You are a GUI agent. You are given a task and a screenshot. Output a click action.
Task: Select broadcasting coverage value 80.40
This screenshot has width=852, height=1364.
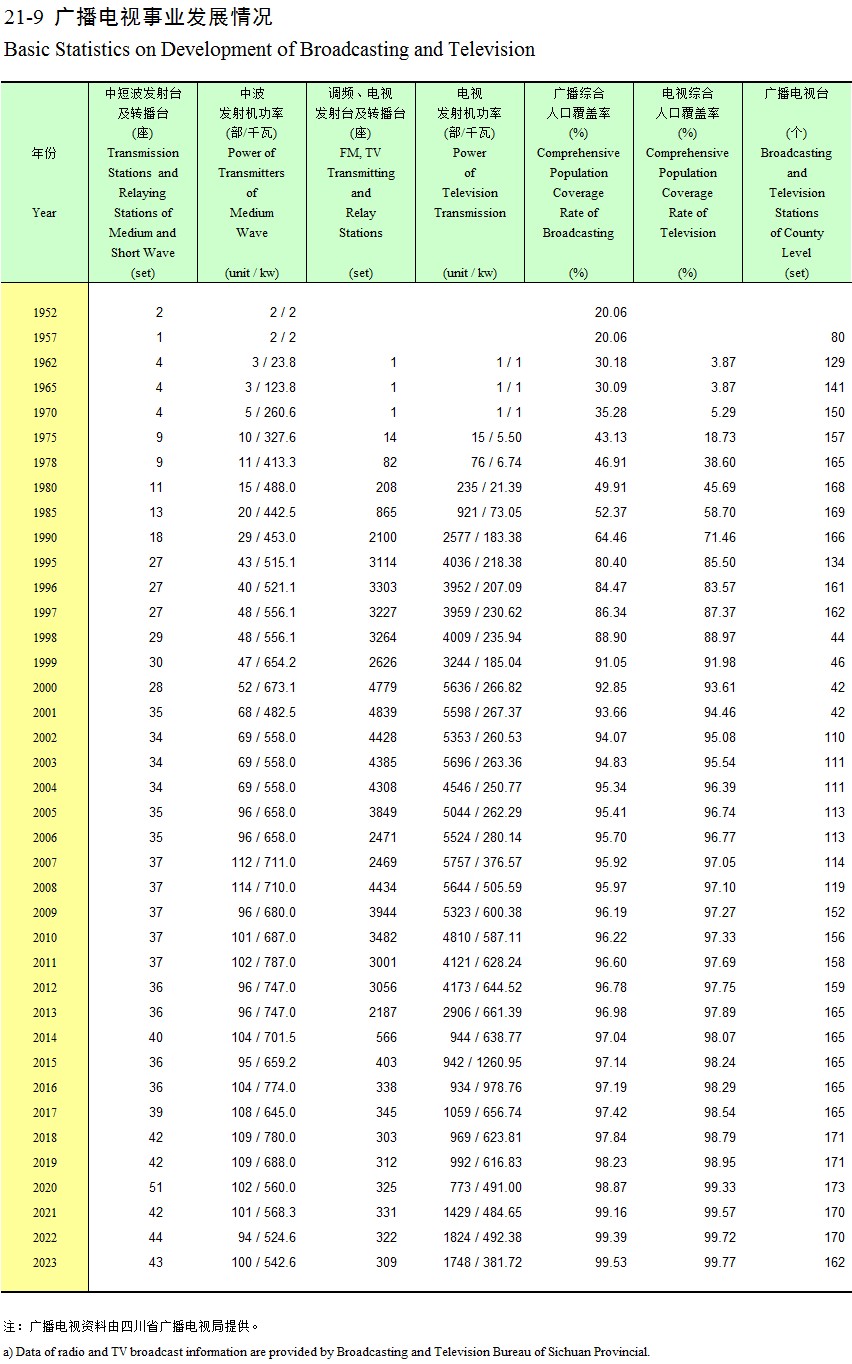pyautogui.click(x=610, y=563)
